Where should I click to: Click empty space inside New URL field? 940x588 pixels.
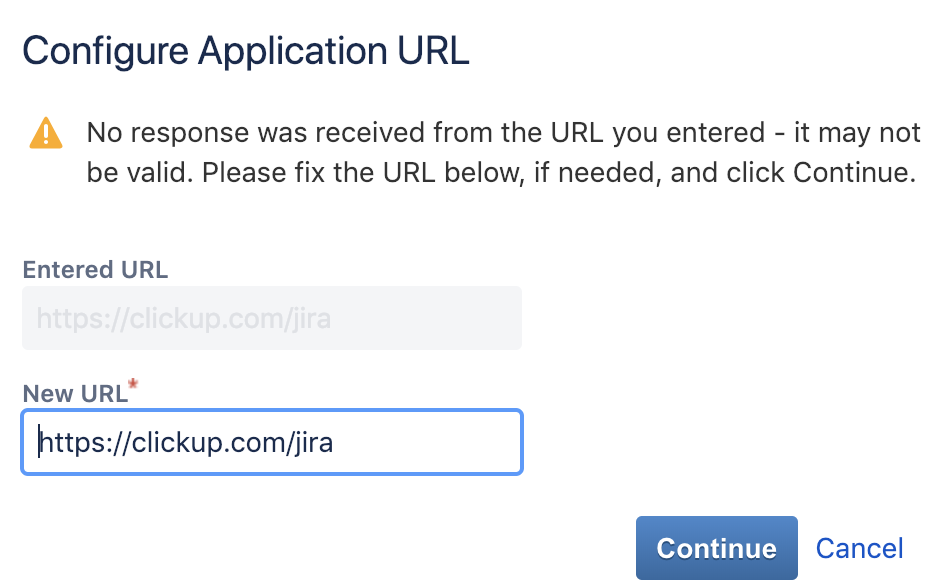[430, 441]
